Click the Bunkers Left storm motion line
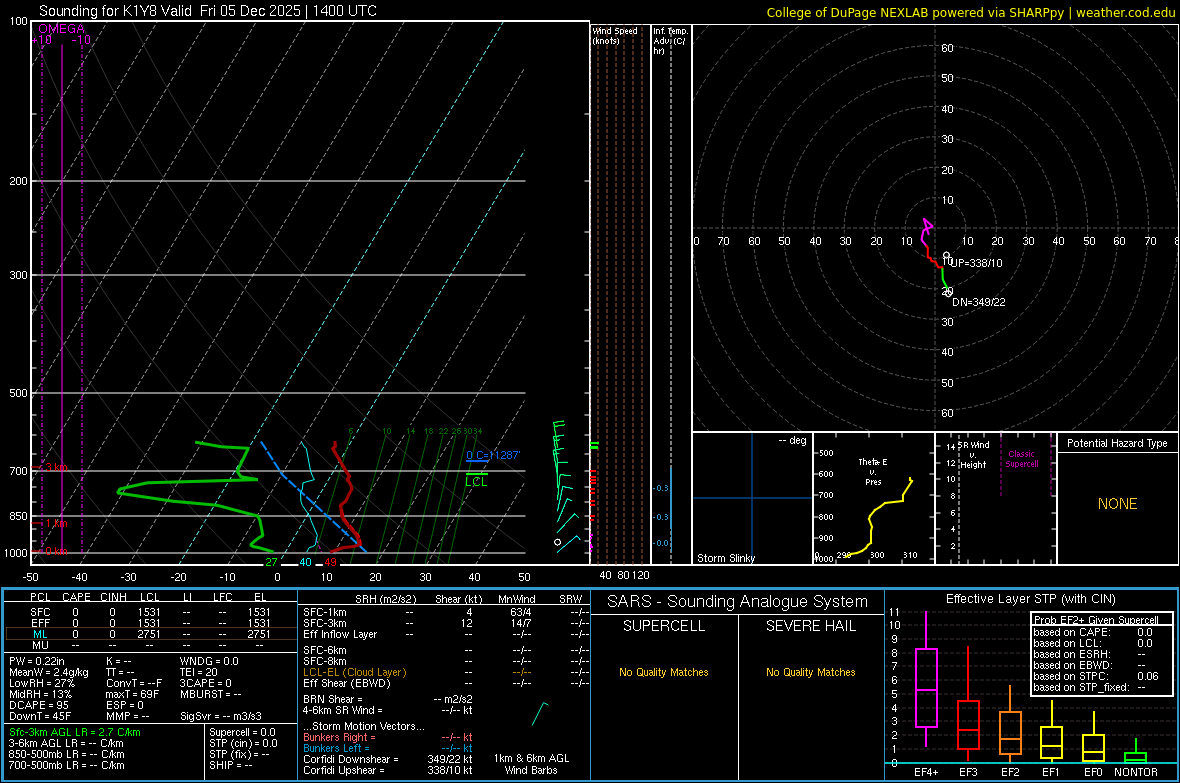This screenshot has height=783, width=1180. (388, 748)
